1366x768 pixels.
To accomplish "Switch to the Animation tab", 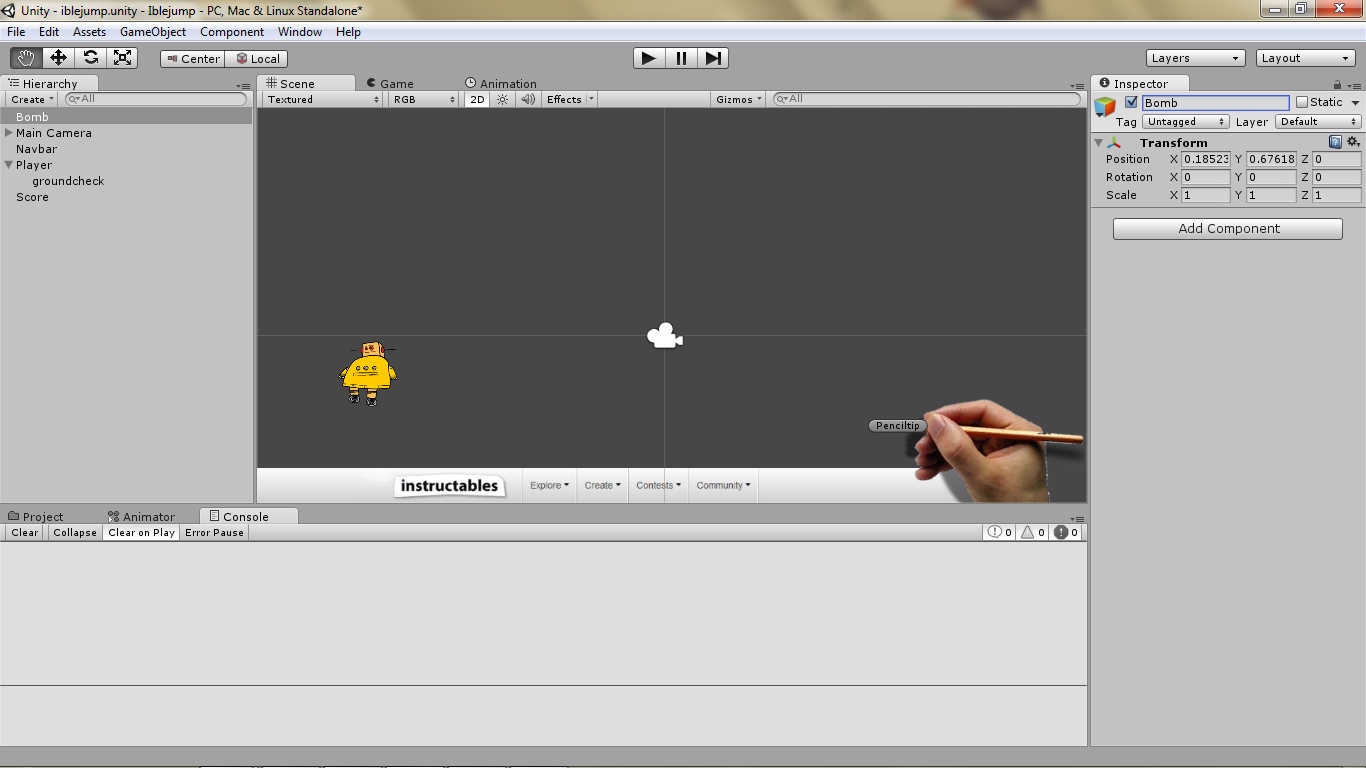I will pos(501,84).
